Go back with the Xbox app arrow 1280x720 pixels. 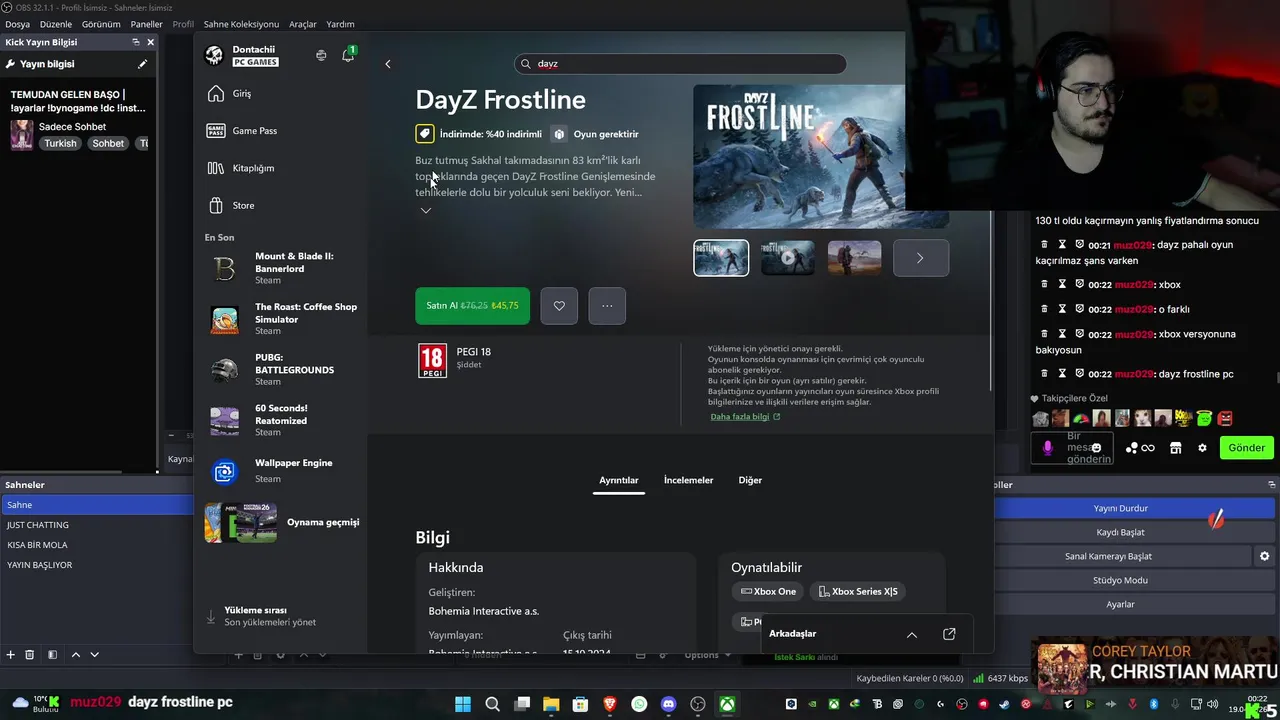coord(388,64)
